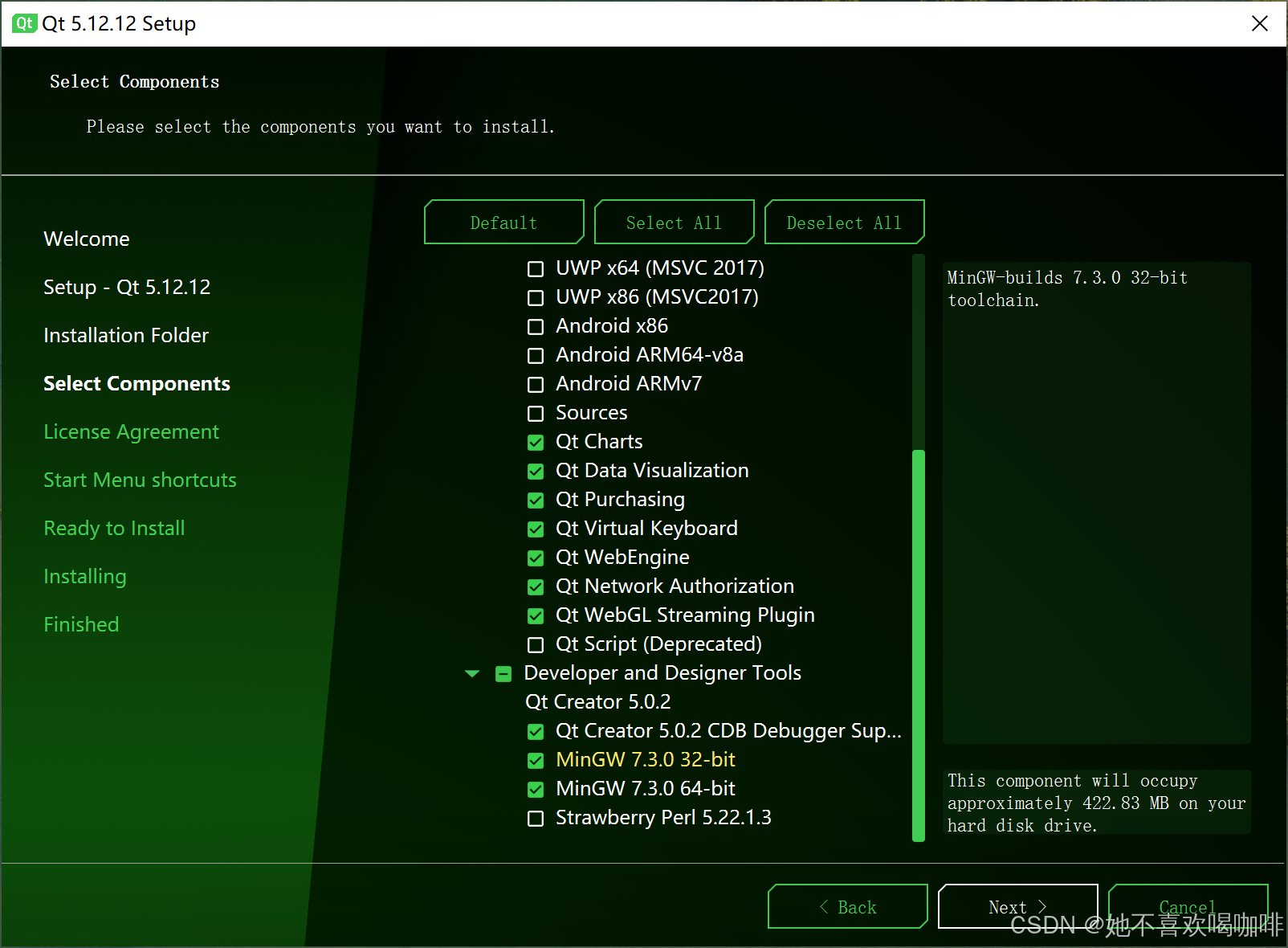The width and height of the screenshot is (1288, 948).
Task: Click the Default selection button
Action: [503, 222]
